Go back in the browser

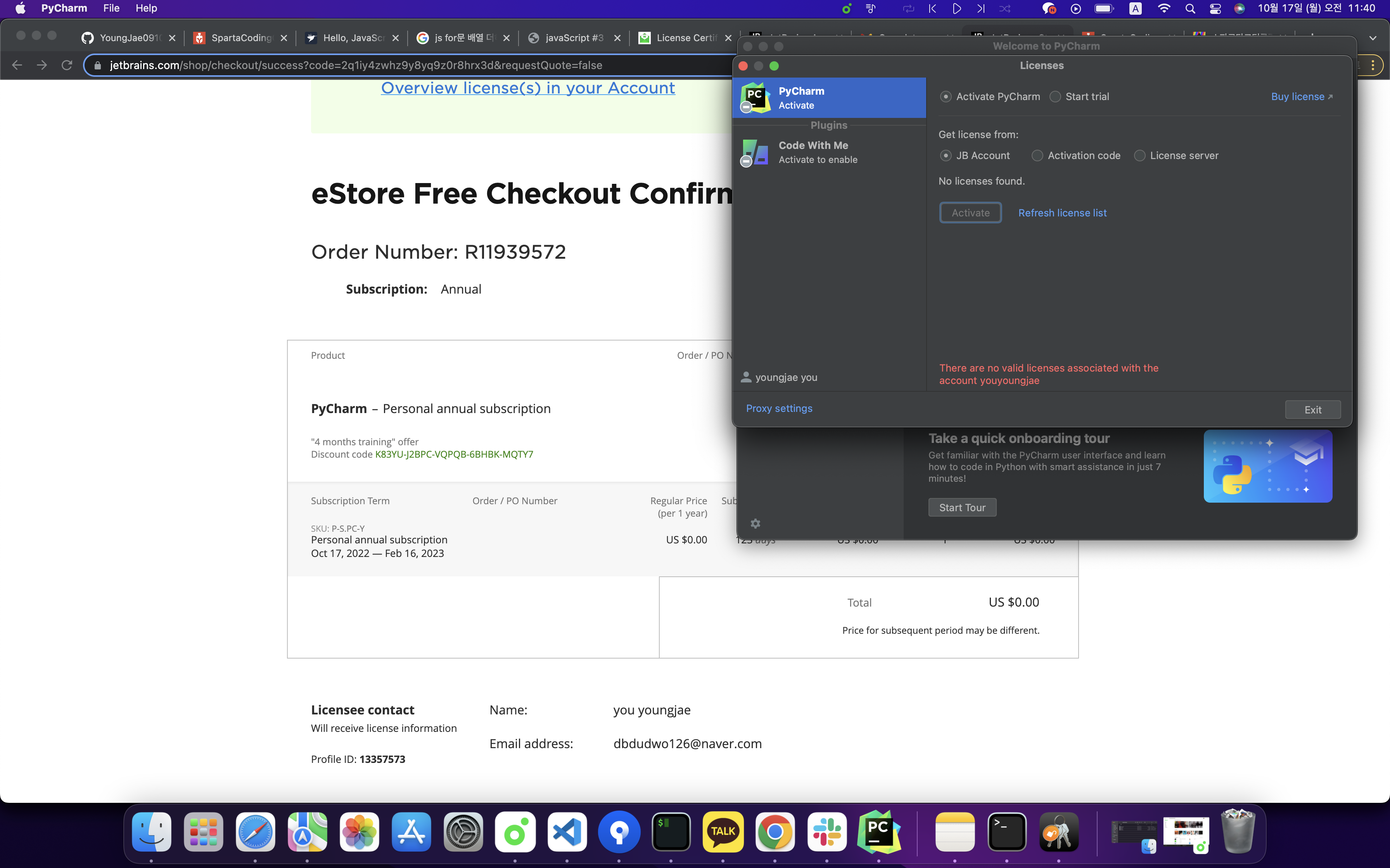17,66
